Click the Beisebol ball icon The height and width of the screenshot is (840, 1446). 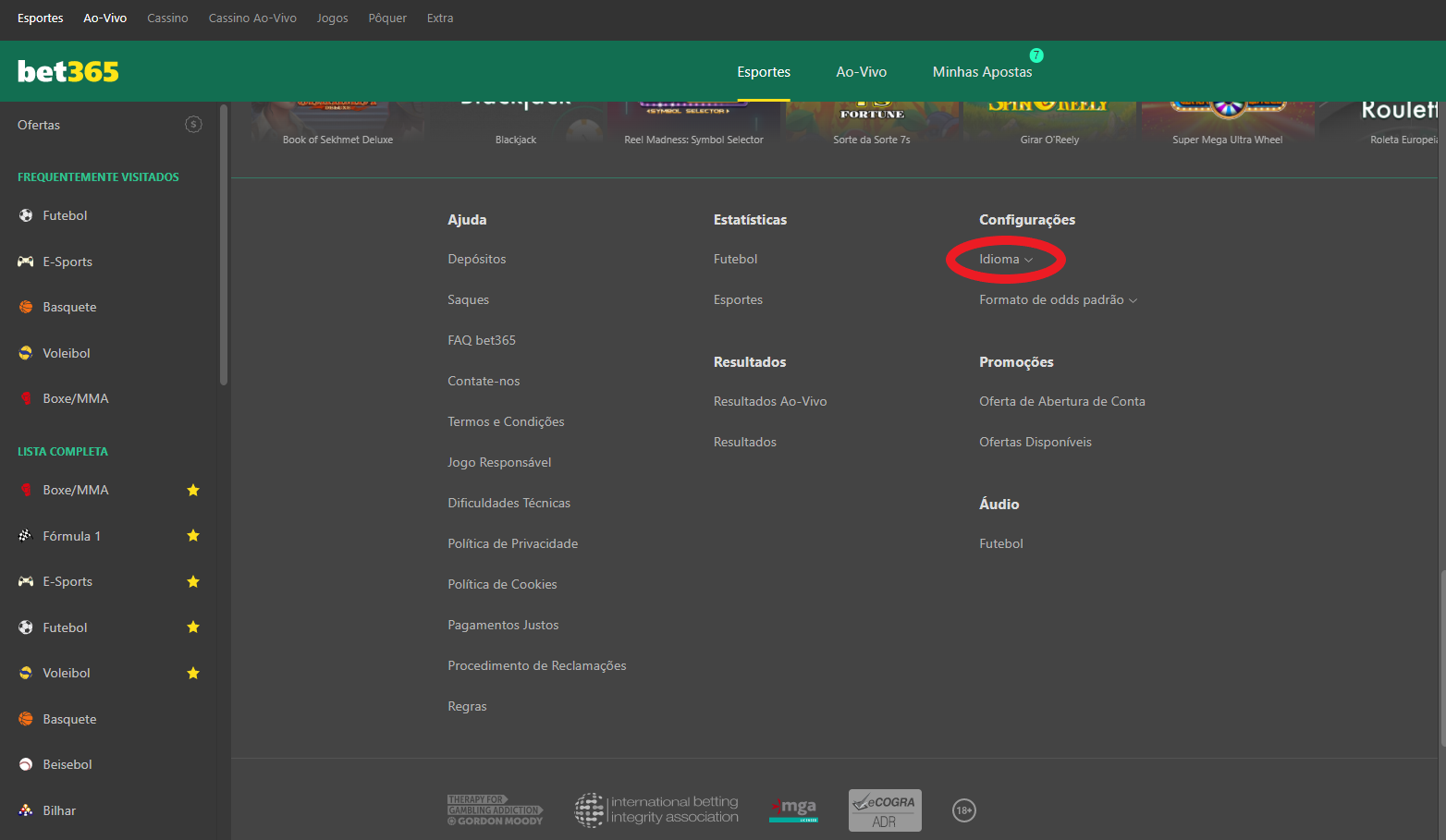click(26, 764)
